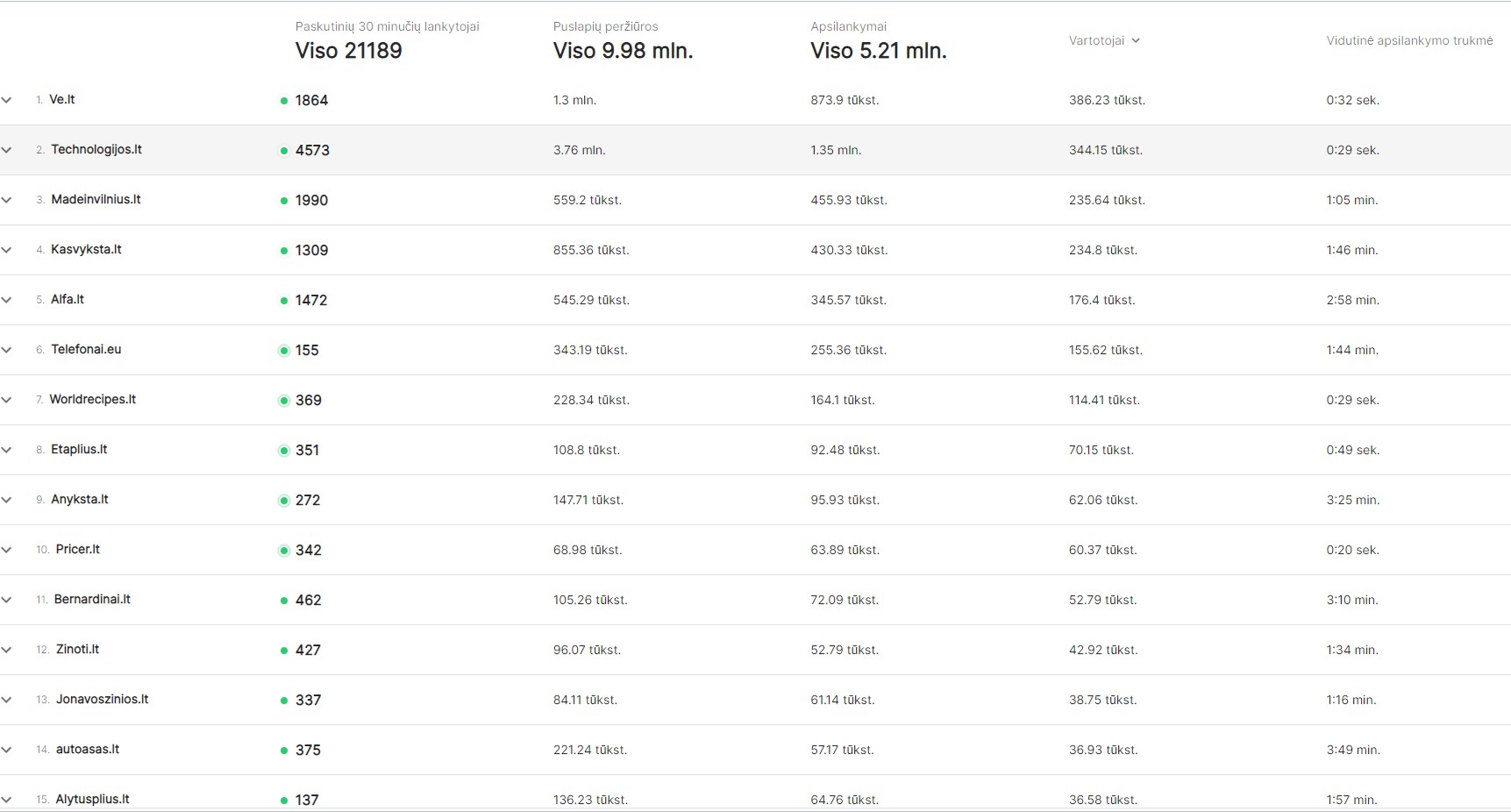
Task: Open the Zinoti.lt site link
Action: click(77, 649)
